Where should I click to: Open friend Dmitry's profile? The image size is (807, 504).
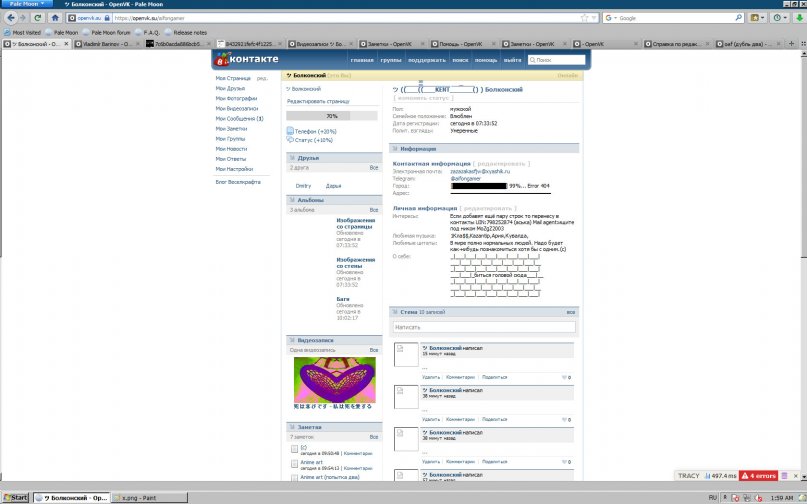[303, 186]
